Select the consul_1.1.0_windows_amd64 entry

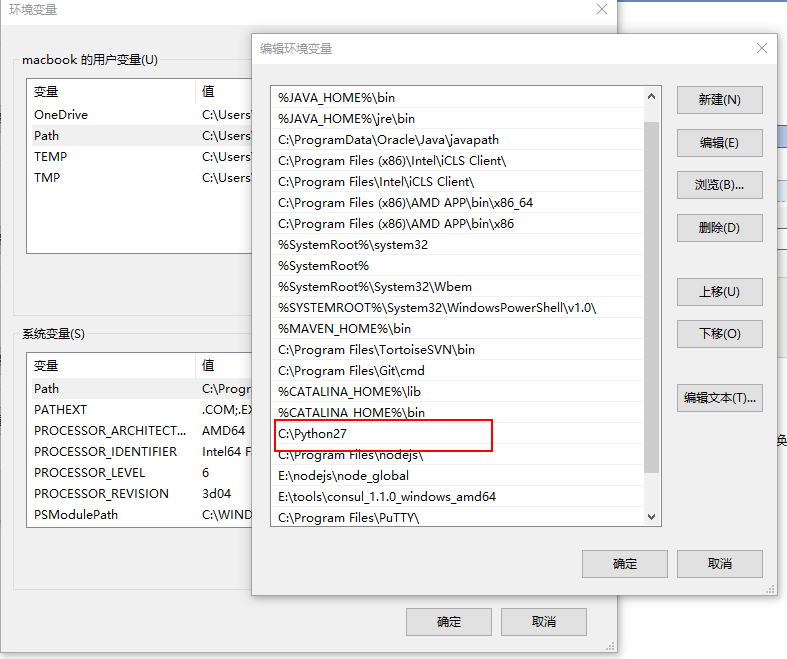pos(457,497)
